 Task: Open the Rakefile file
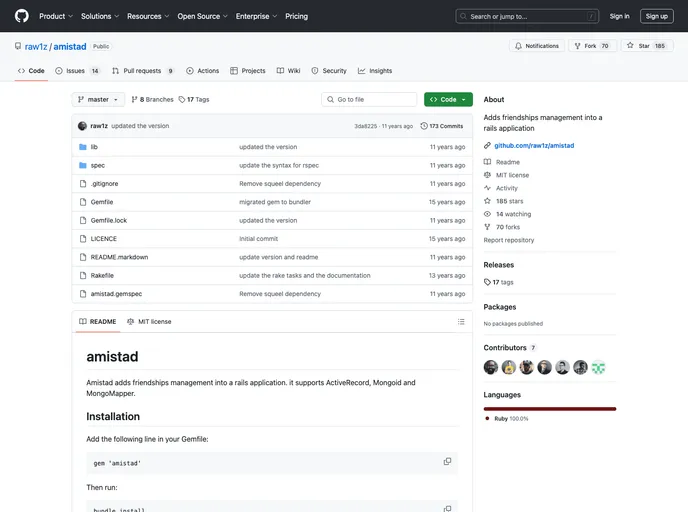[x=102, y=276]
